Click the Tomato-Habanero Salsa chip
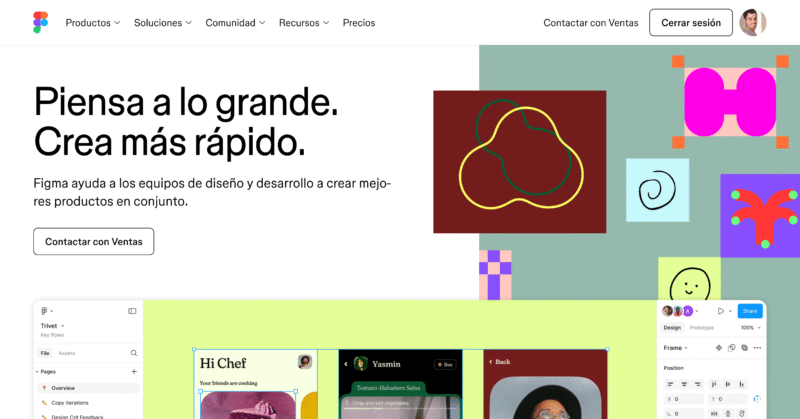 389,388
